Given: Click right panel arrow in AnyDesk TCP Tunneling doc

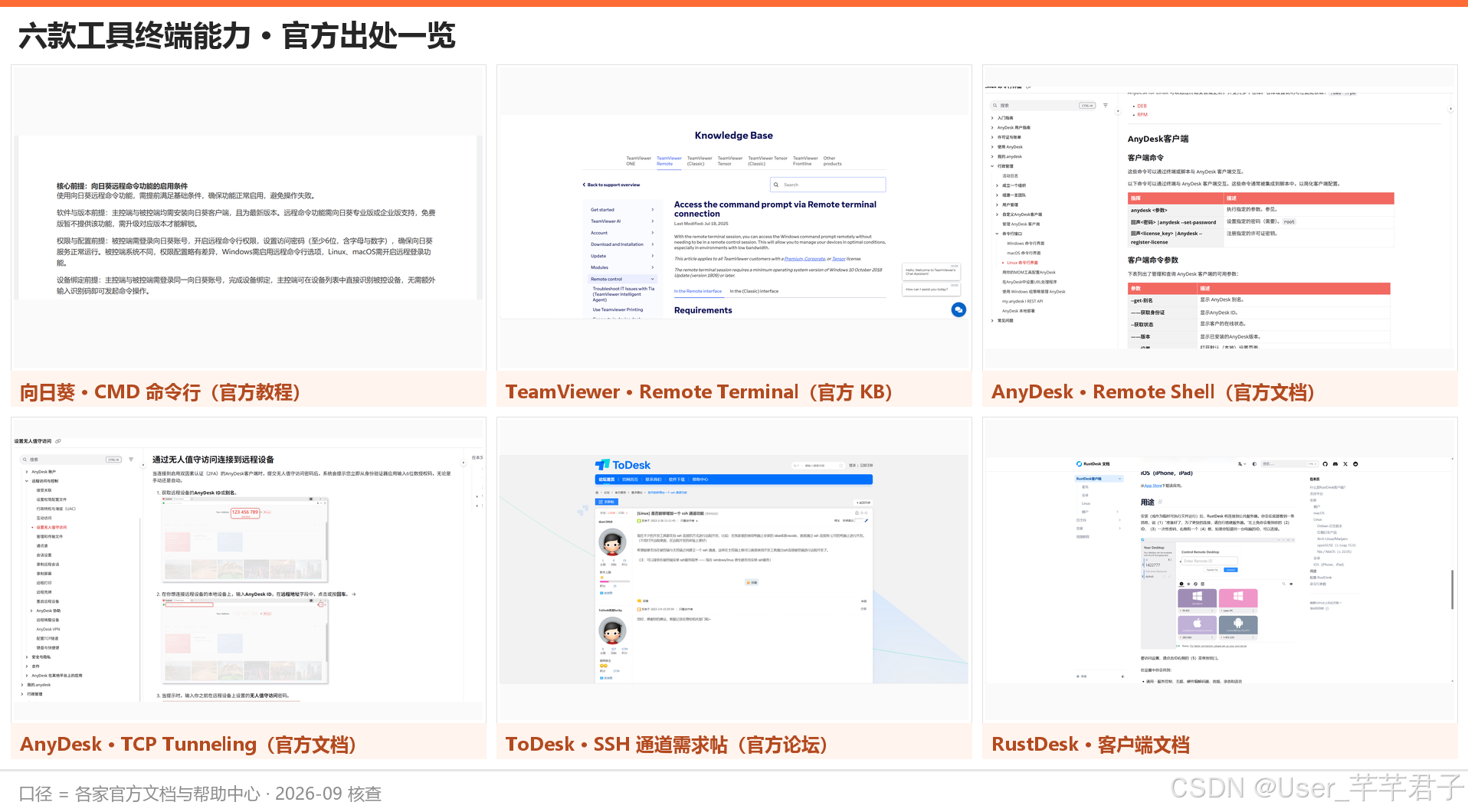Looking at the screenshot, I should tap(463, 463).
